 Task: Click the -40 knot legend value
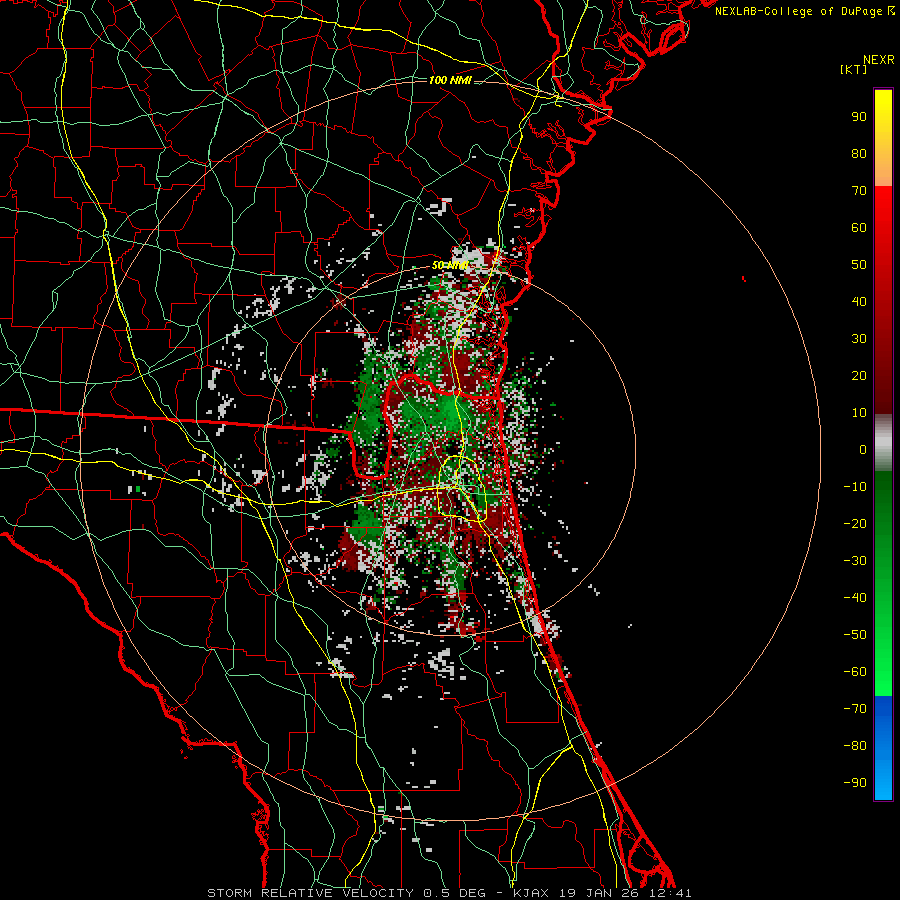855,598
